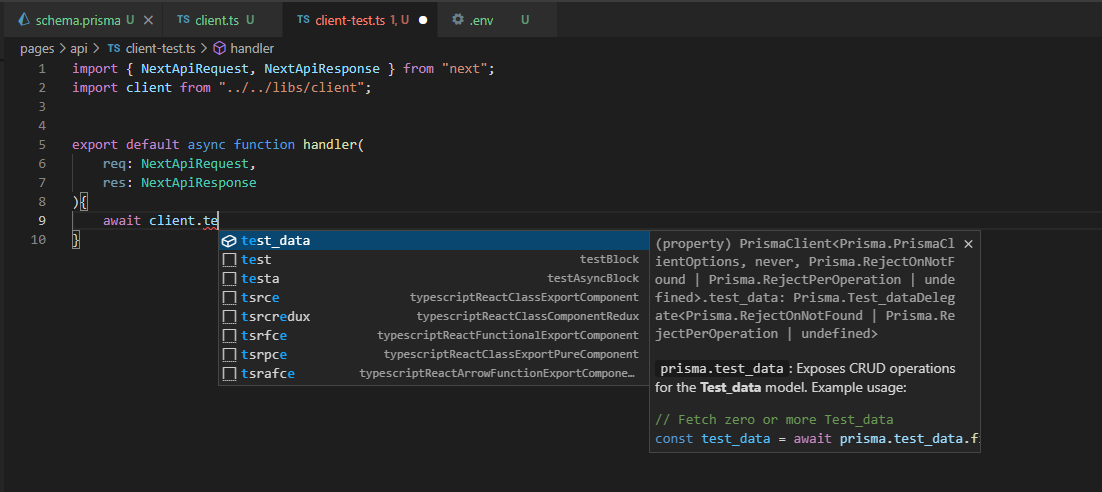Image resolution: width=1102 pixels, height=492 pixels.
Task: Click the Fetch zero or more comment
Action: coord(774,420)
